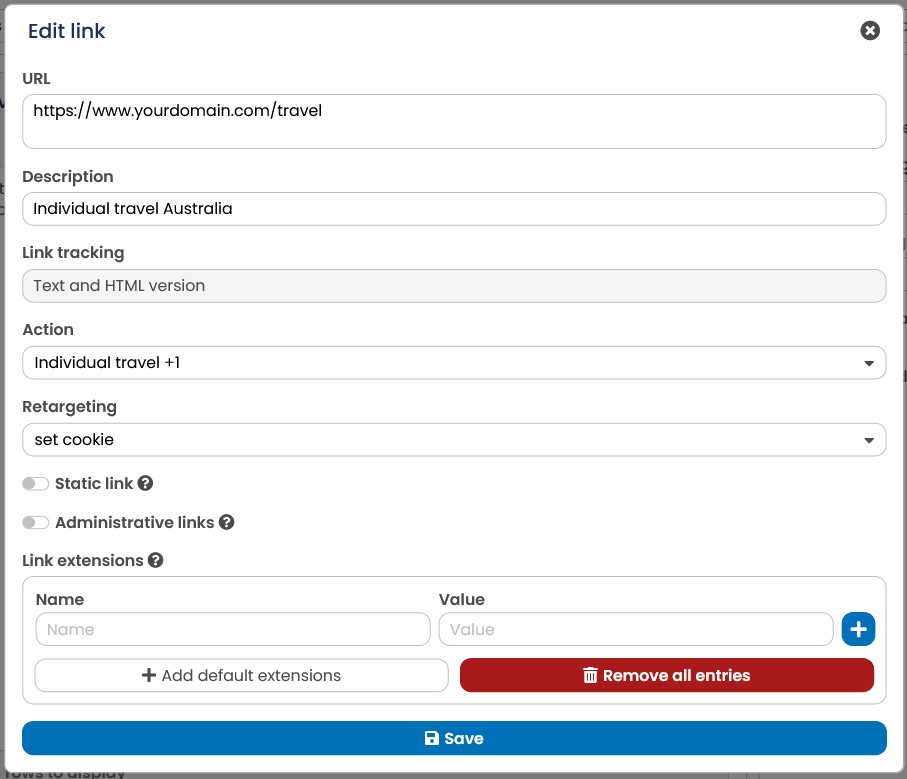Click the Action dropdown arrow
Image resolution: width=907 pixels, height=779 pixels.
point(868,363)
